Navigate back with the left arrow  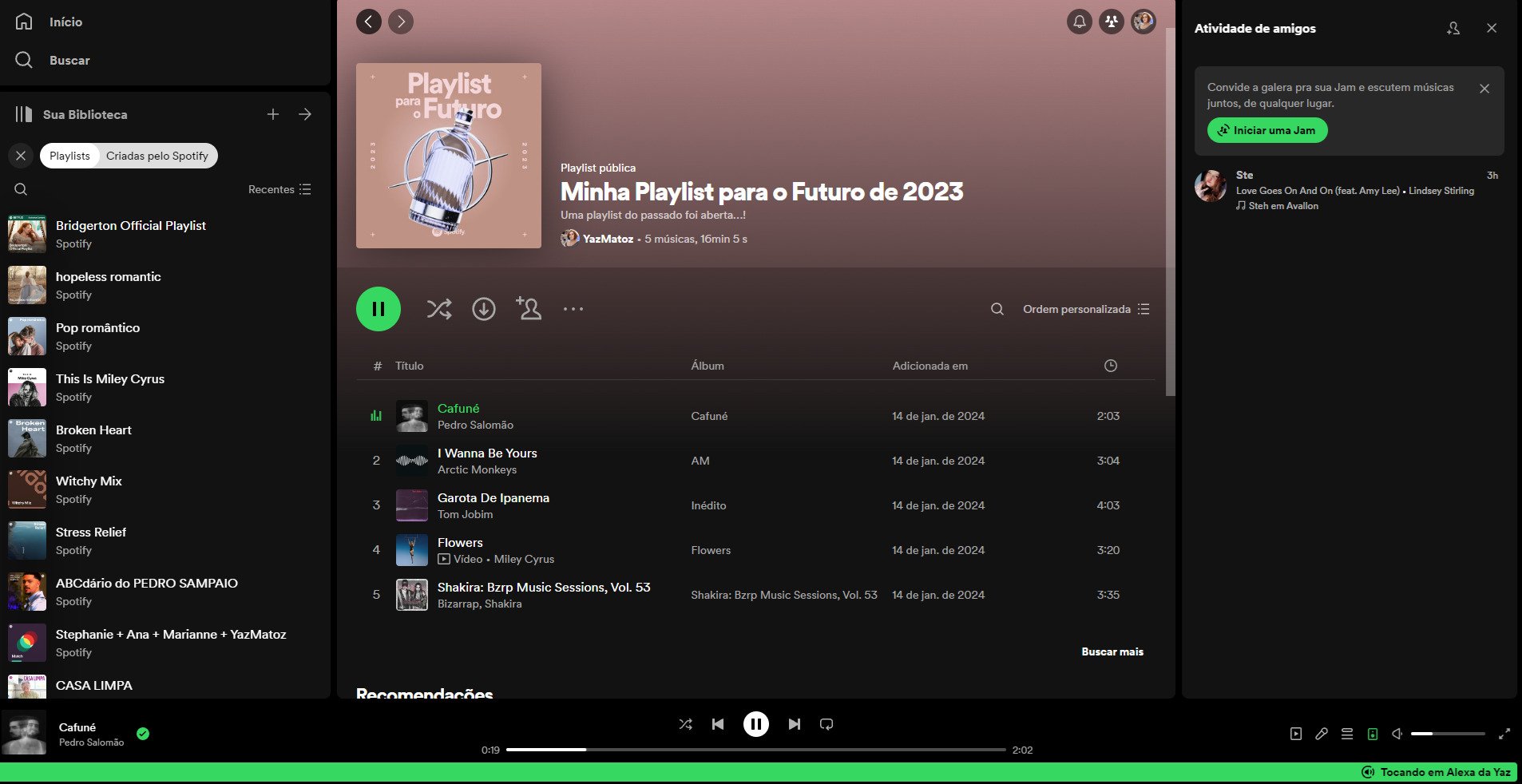click(369, 22)
